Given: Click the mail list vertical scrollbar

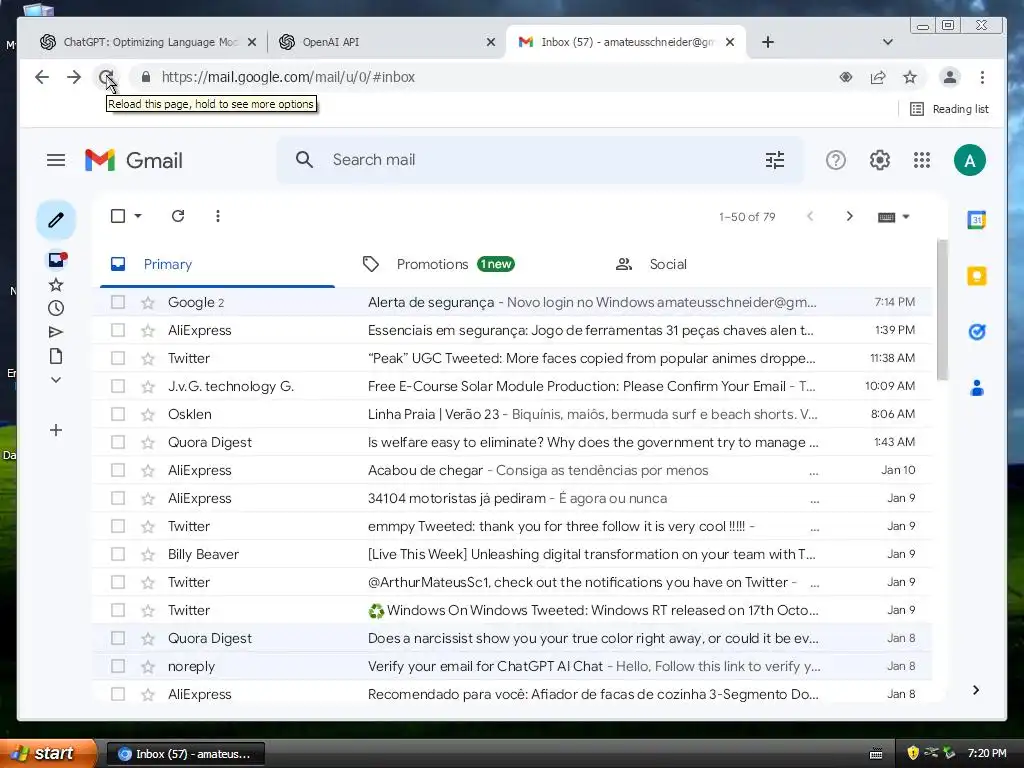Looking at the screenshot, I should (942, 310).
